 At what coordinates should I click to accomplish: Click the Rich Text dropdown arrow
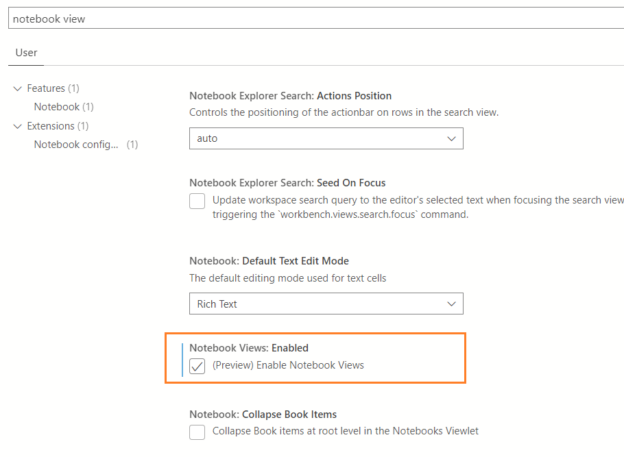(451, 304)
